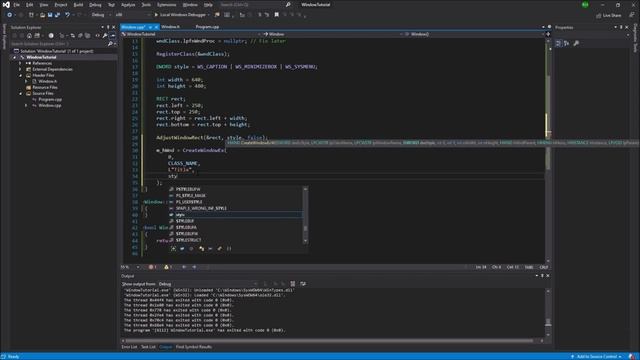This screenshot has height=360, width=640.
Task: Switch to the Window.h tab
Action: (170, 27)
